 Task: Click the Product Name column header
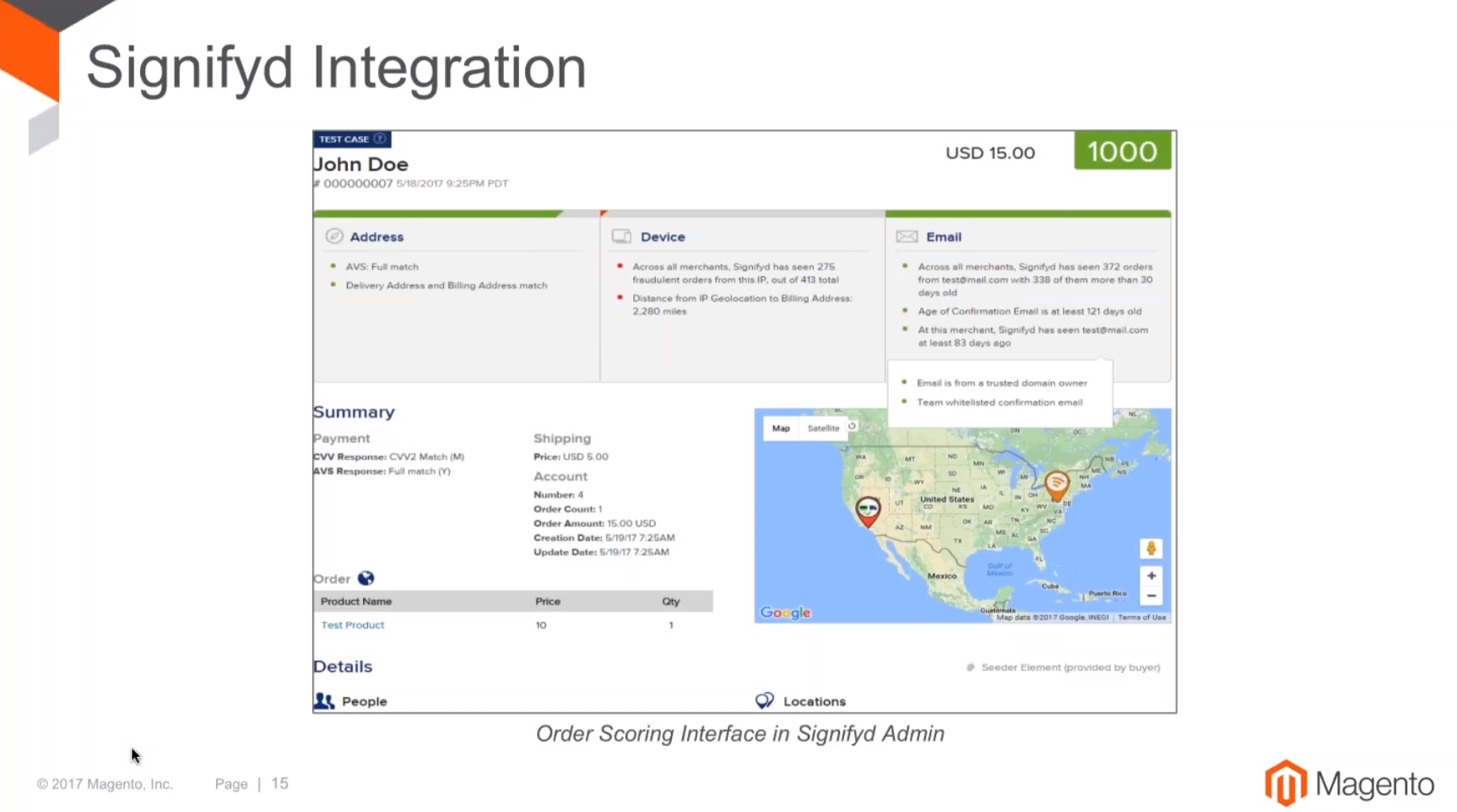[356, 601]
